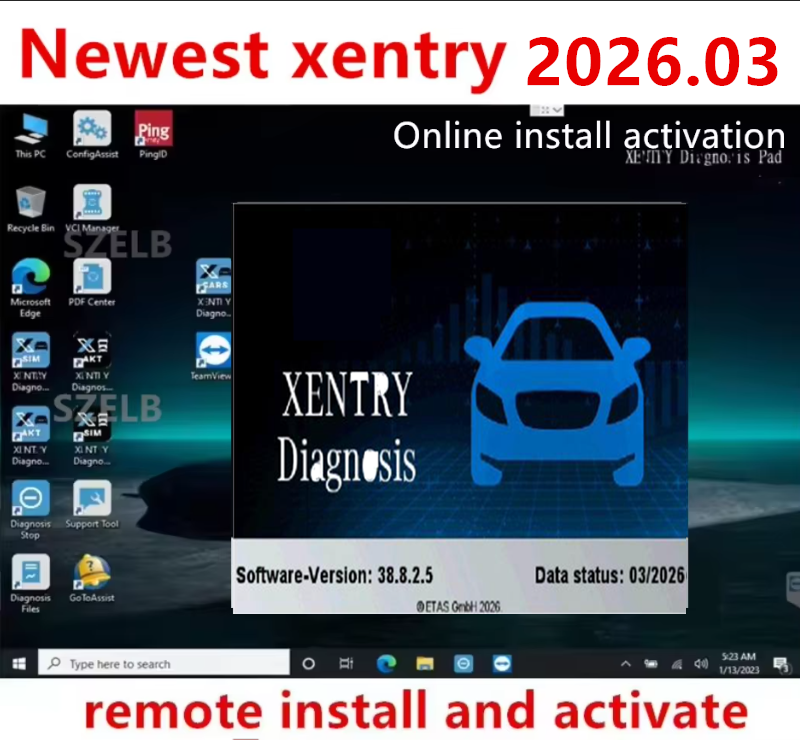Click the volume speaker tray icon

click(701, 664)
